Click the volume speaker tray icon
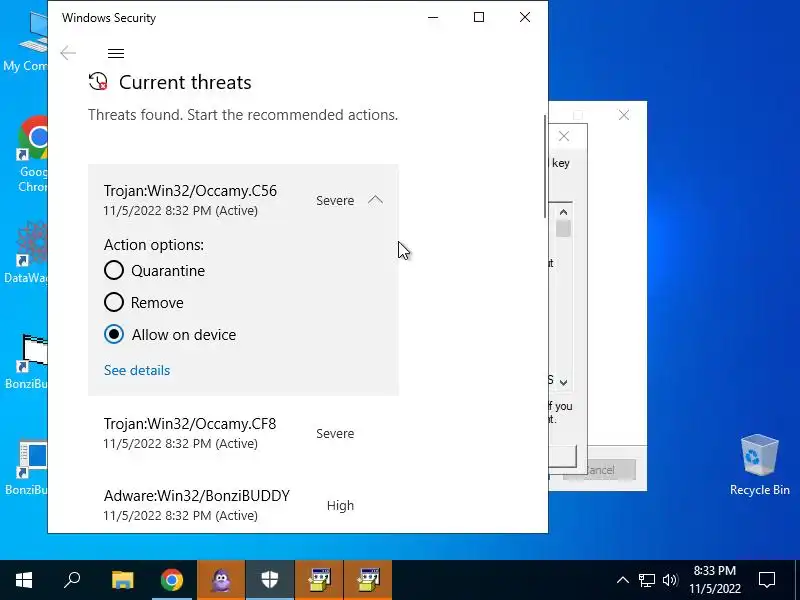Viewport: 800px width, 600px height. [670, 580]
